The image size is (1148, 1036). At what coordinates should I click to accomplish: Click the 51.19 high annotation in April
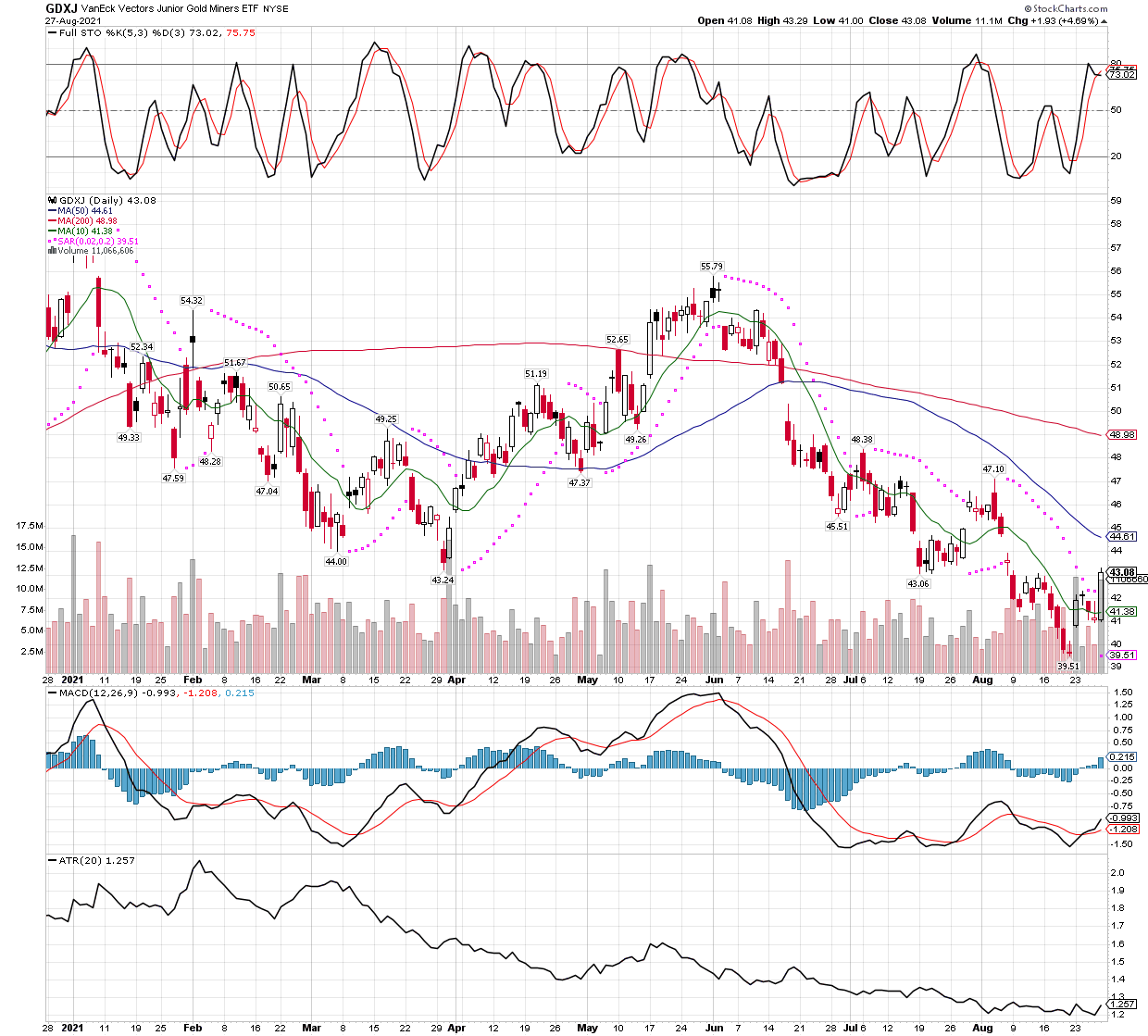pos(536,374)
